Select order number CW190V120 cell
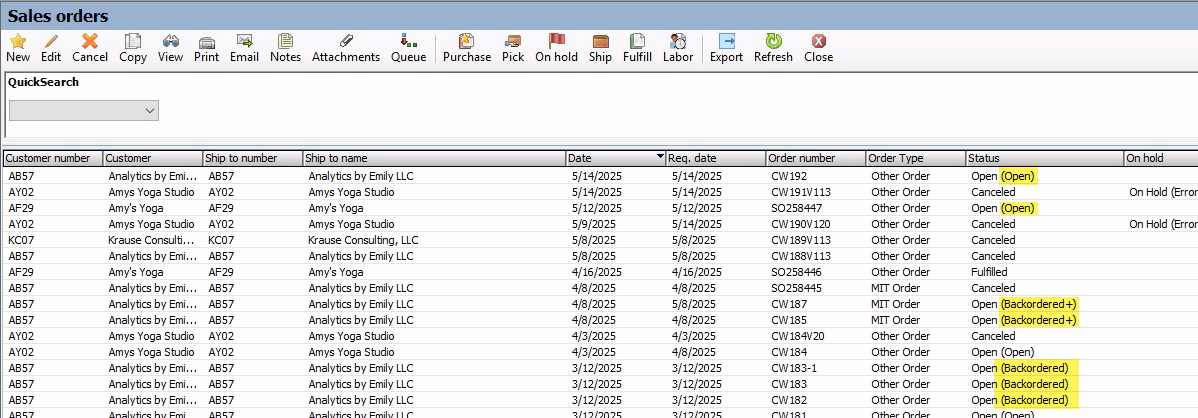 click(x=815, y=224)
